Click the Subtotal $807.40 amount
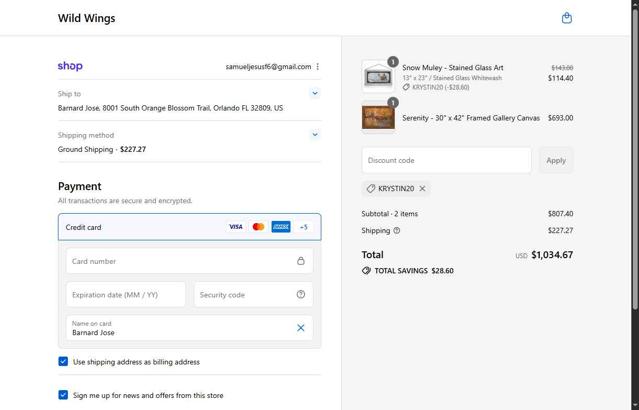639x410 pixels. (560, 214)
